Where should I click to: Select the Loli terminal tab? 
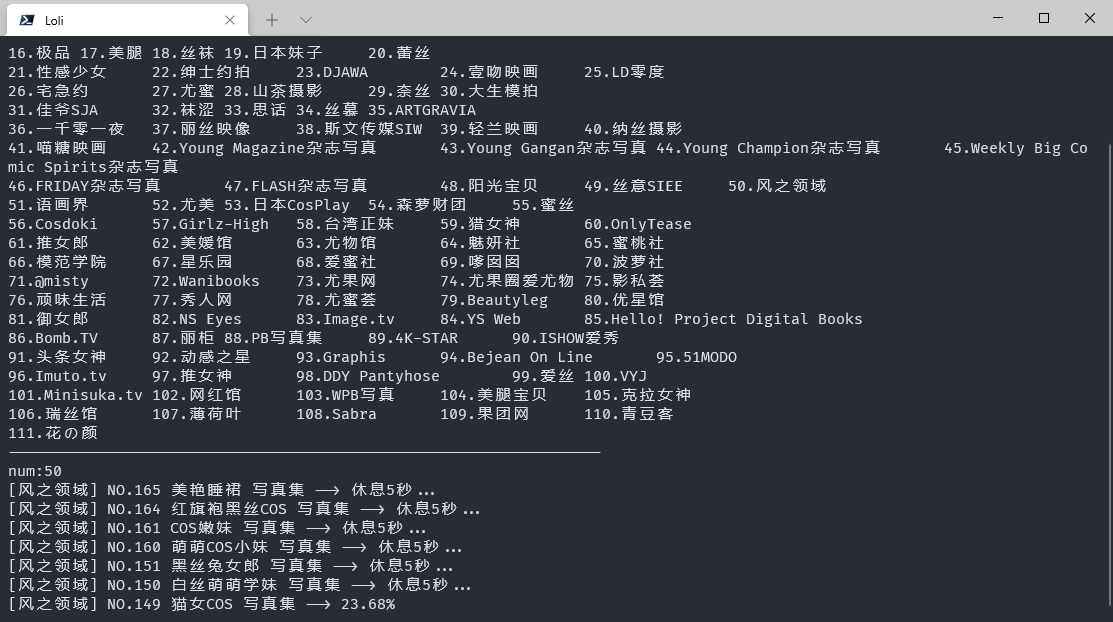(x=128, y=20)
